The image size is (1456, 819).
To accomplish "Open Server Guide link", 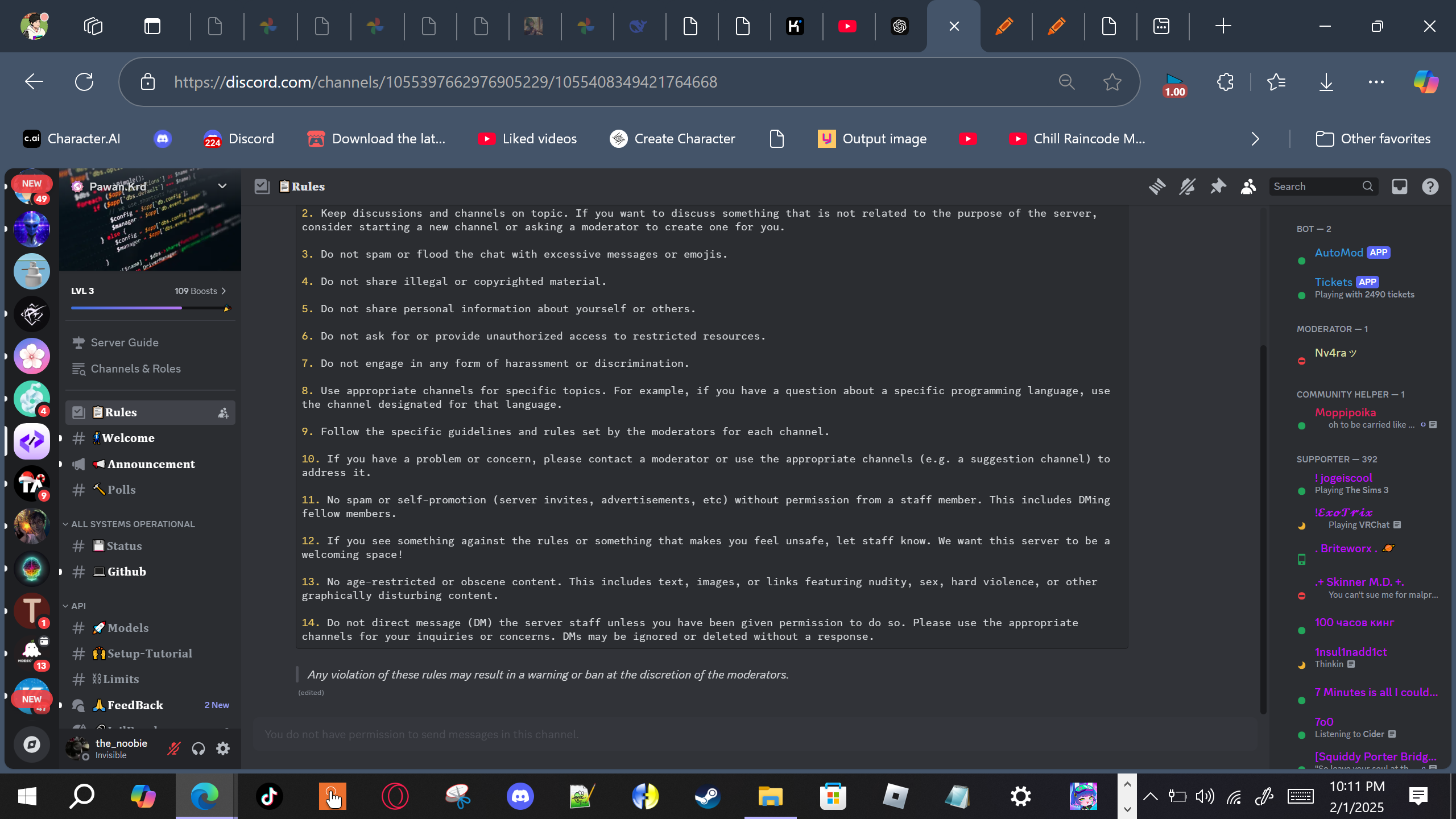I will coord(125,342).
